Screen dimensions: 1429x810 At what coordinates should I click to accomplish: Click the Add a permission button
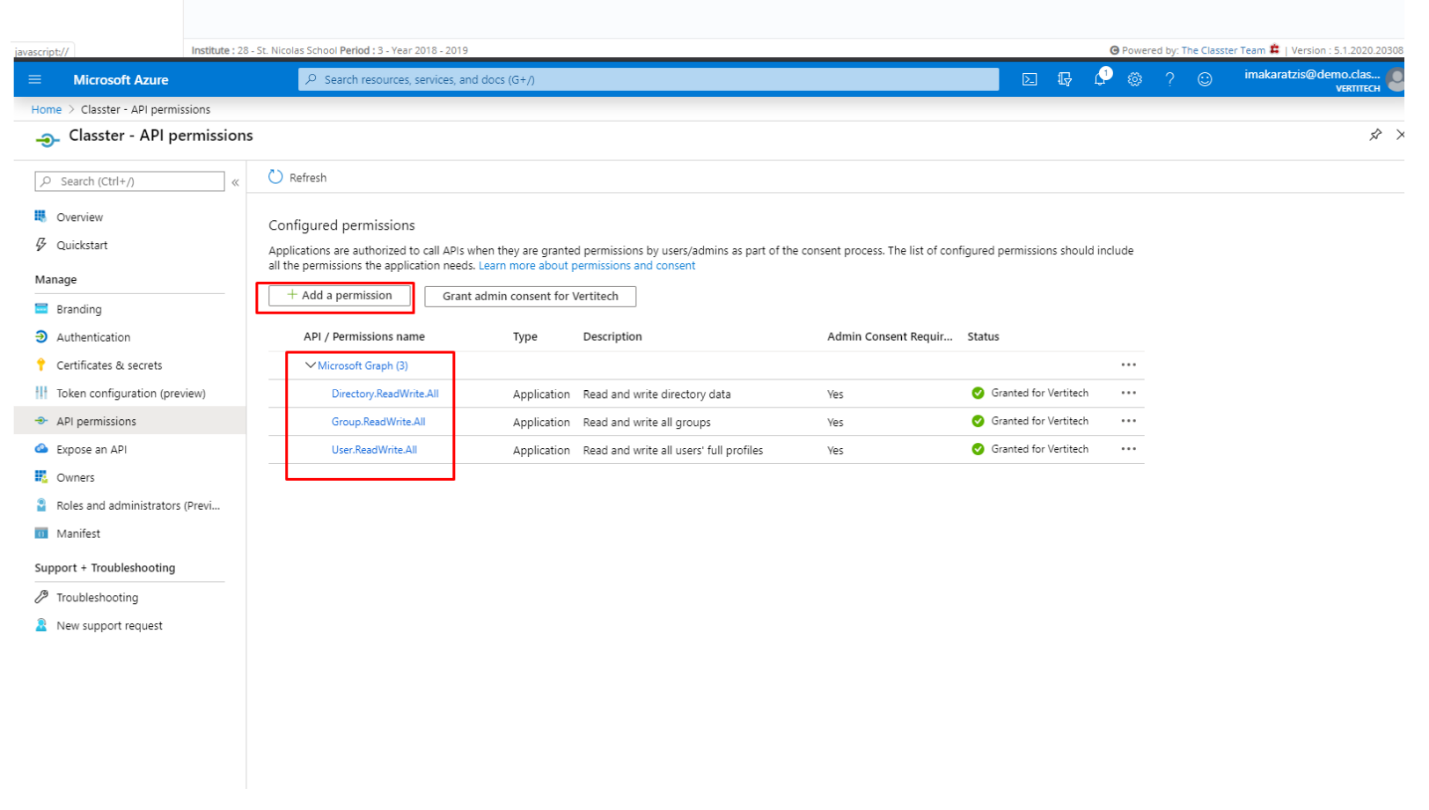point(339,296)
